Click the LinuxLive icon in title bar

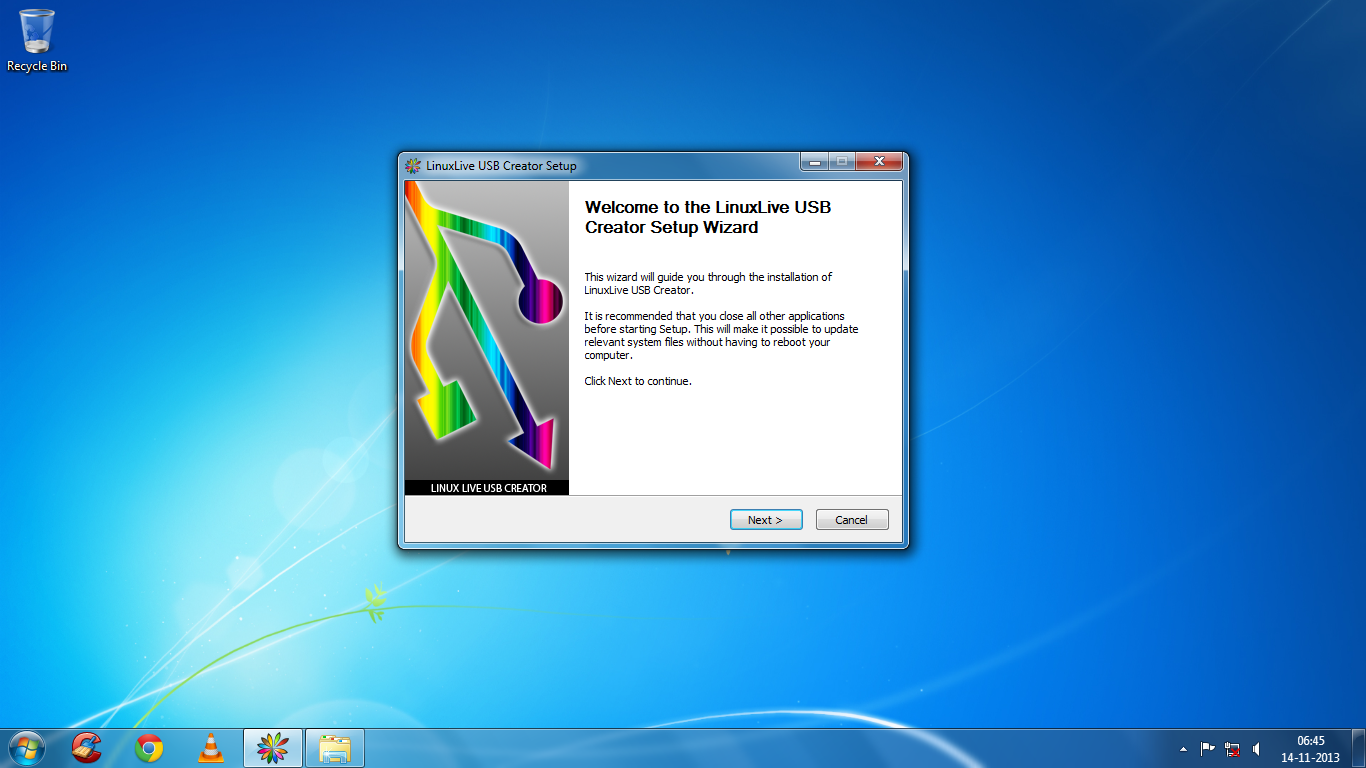click(x=413, y=166)
